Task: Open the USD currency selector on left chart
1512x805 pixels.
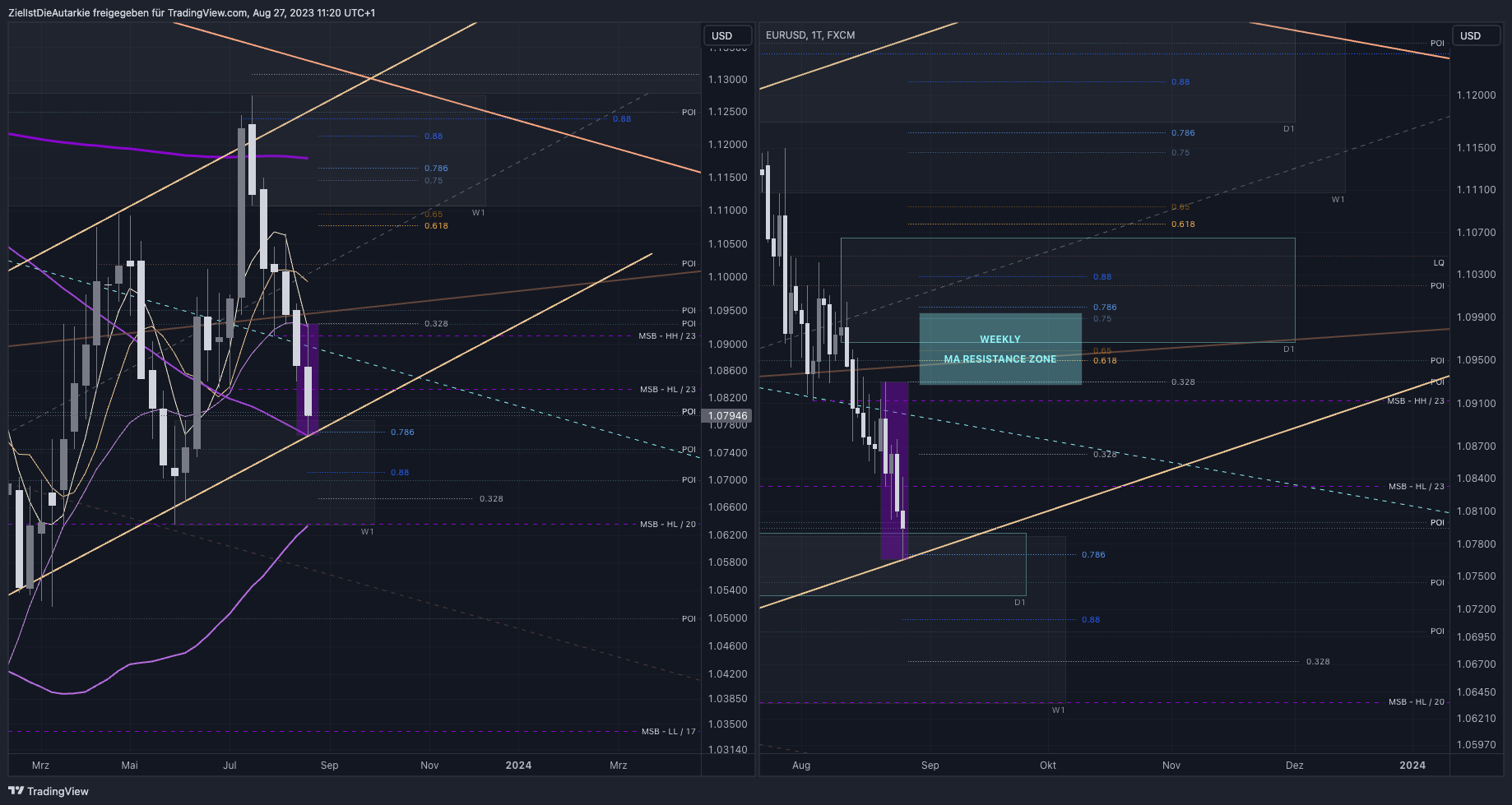Action: click(727, 35)
